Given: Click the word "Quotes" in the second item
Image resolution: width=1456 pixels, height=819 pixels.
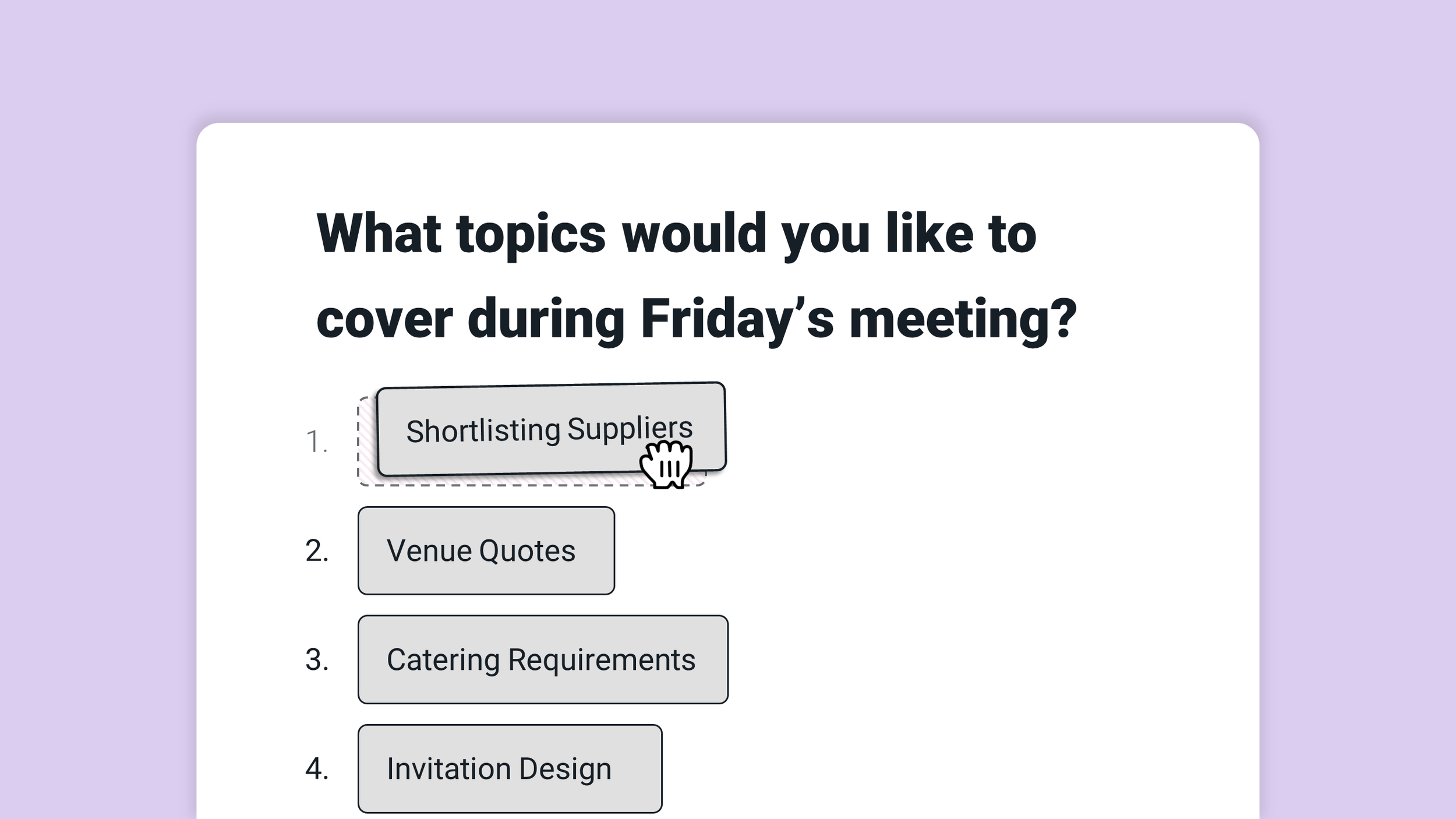Looking at the screenshot, I should pyautogui.click(x=527, y=551).
